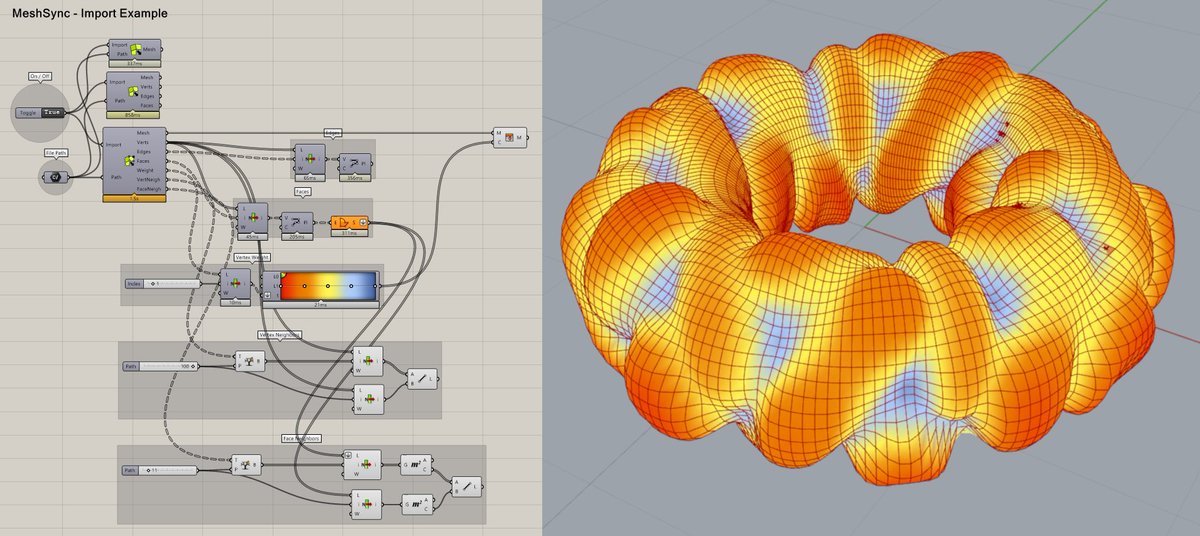Click the 'Vertex Weight' group label
This screenshot has height=536, width=1200.
252,257
